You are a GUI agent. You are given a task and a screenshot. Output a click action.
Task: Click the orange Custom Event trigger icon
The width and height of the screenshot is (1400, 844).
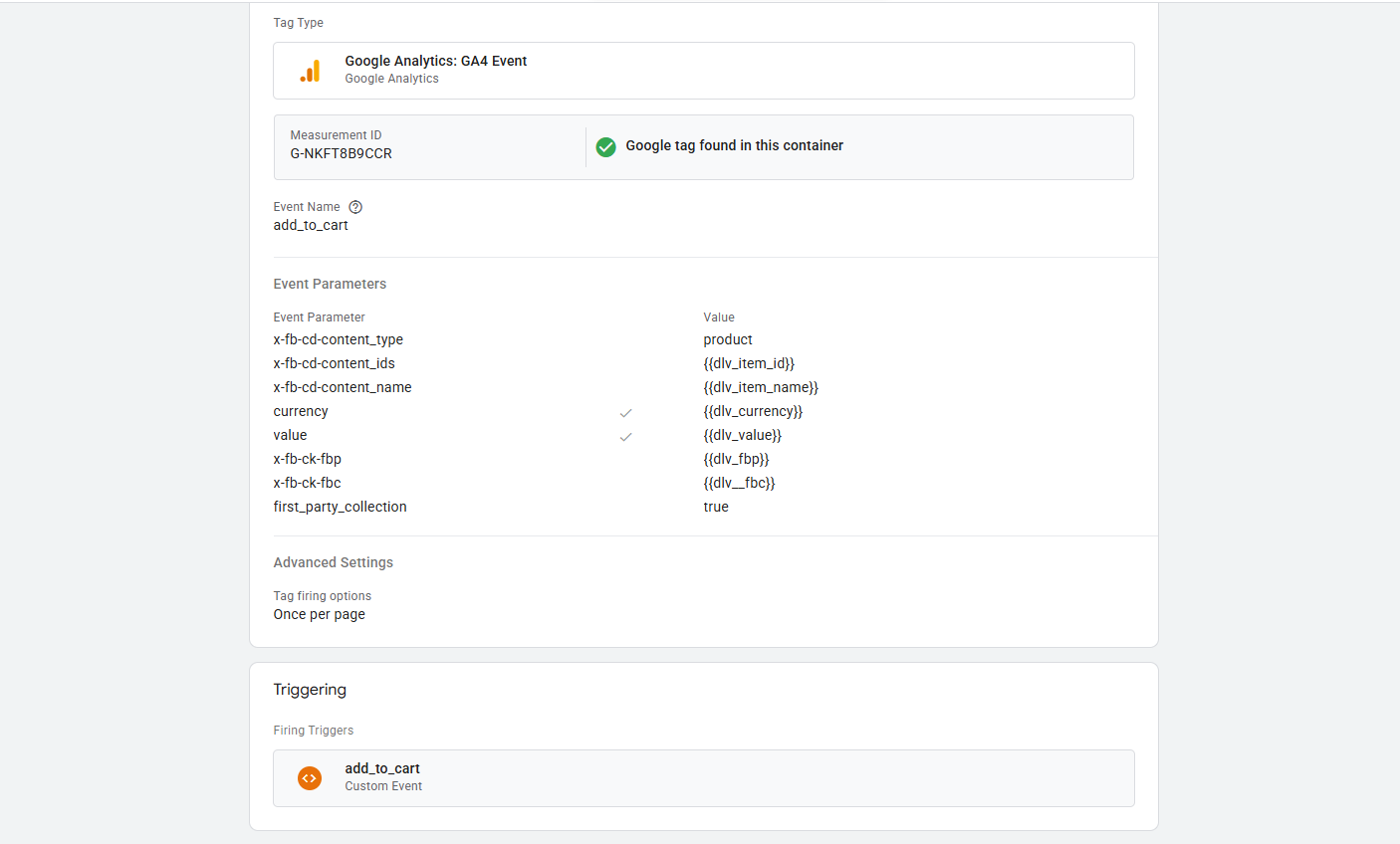[x=310, y=778]
